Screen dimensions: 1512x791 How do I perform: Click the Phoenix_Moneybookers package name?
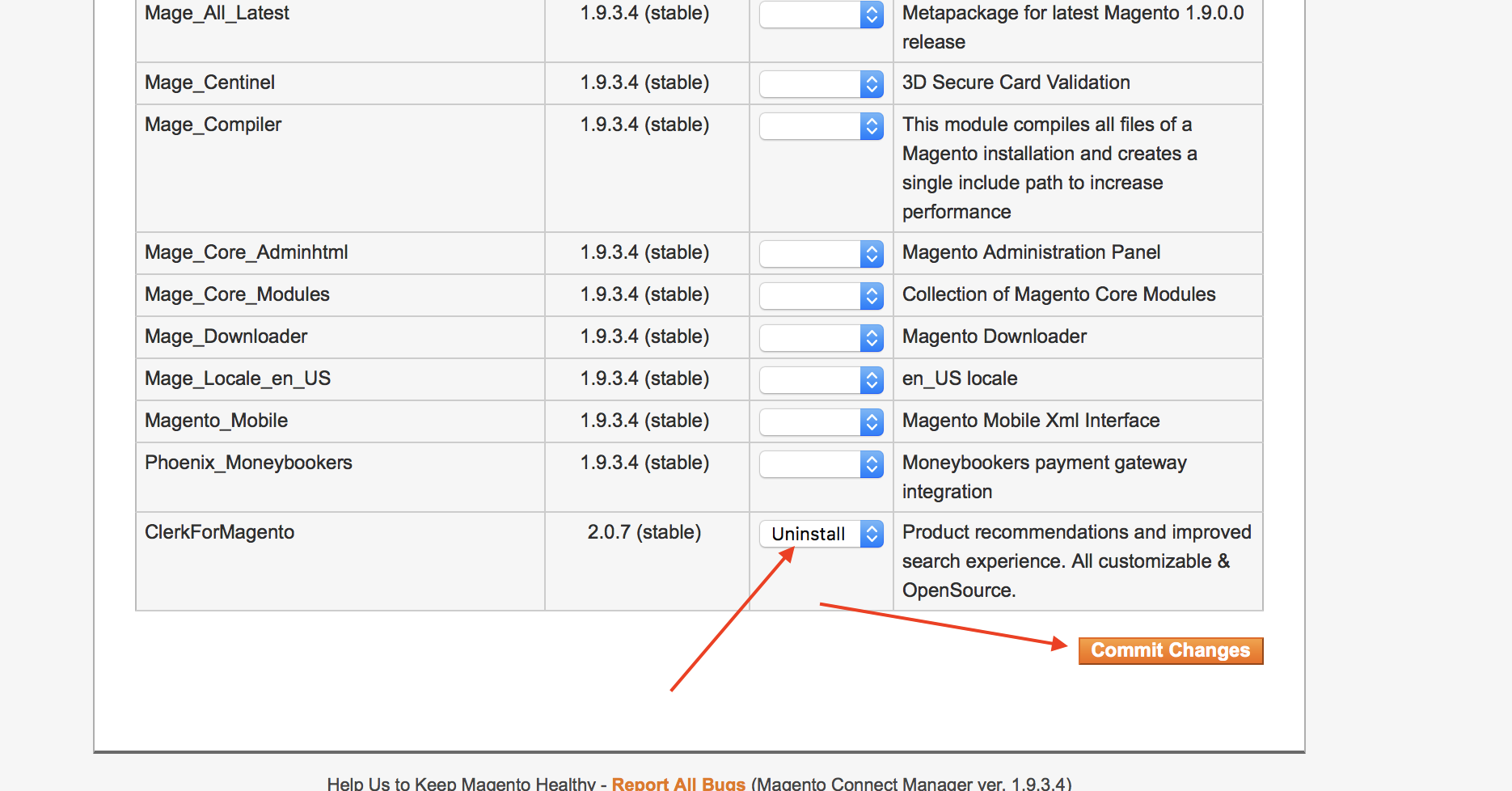pyautogui.click(x=248, y=463)
